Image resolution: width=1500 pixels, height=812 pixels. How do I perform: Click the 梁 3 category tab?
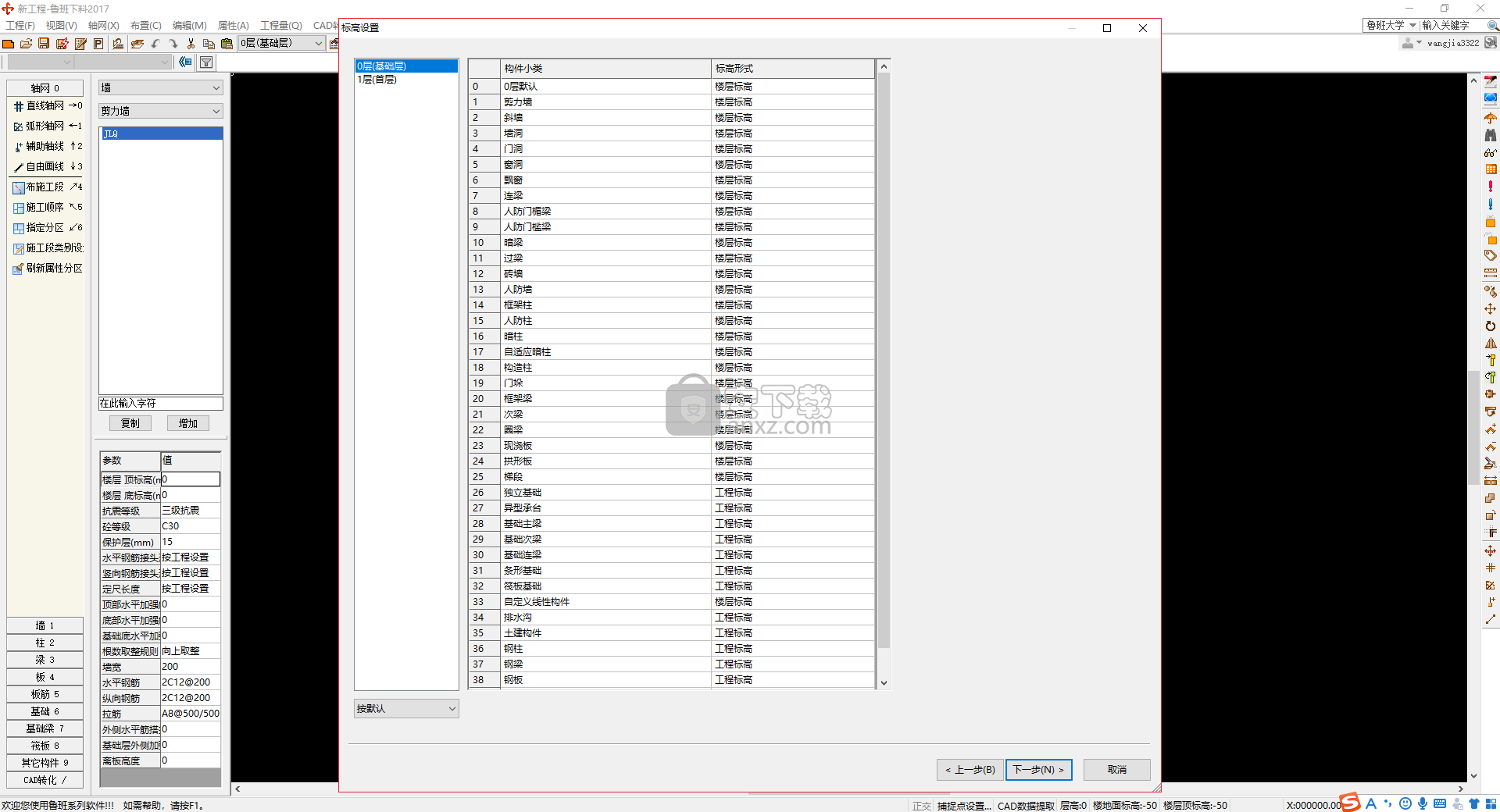click(x=45, y=661)
